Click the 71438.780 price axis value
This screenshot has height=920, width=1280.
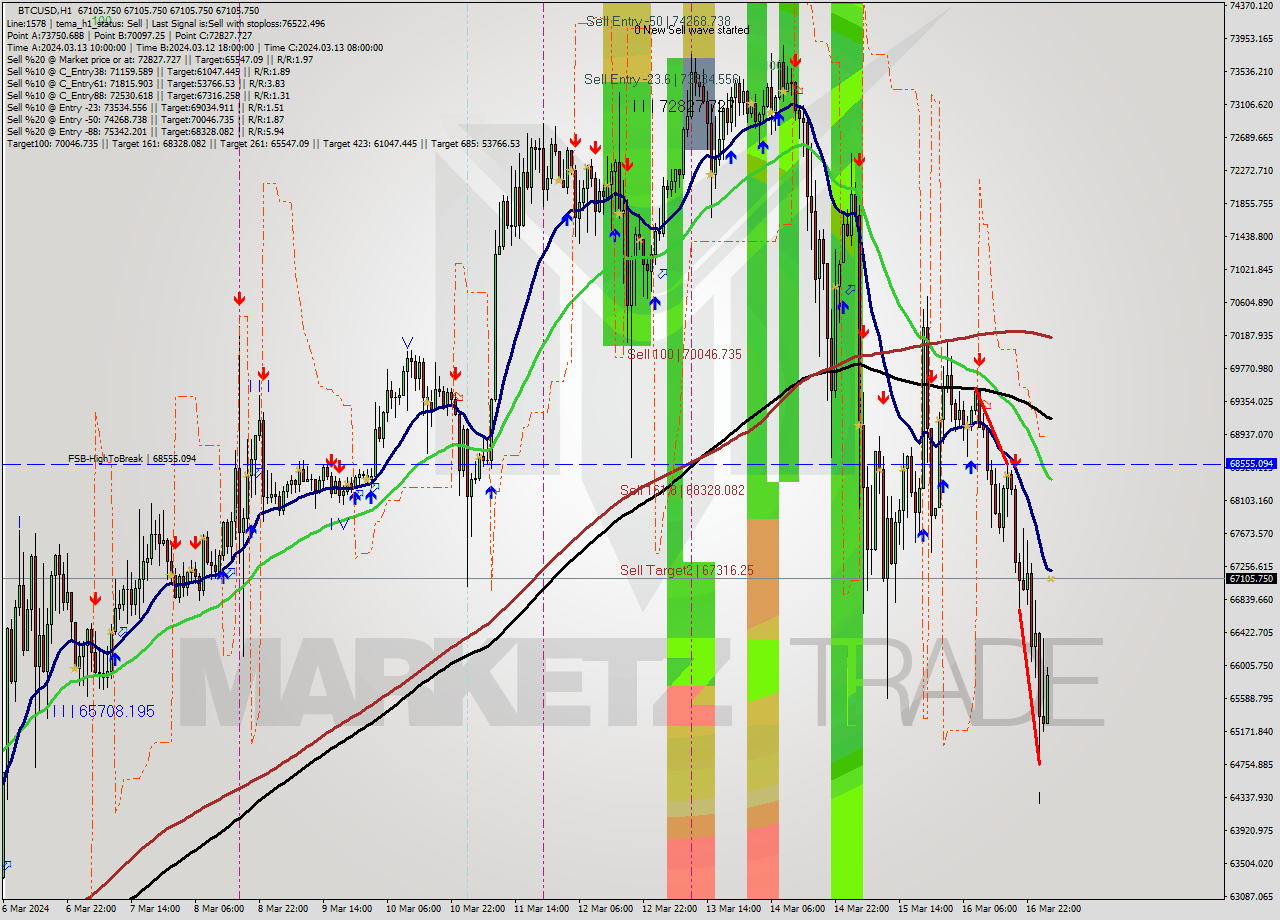pos(1251,236)
